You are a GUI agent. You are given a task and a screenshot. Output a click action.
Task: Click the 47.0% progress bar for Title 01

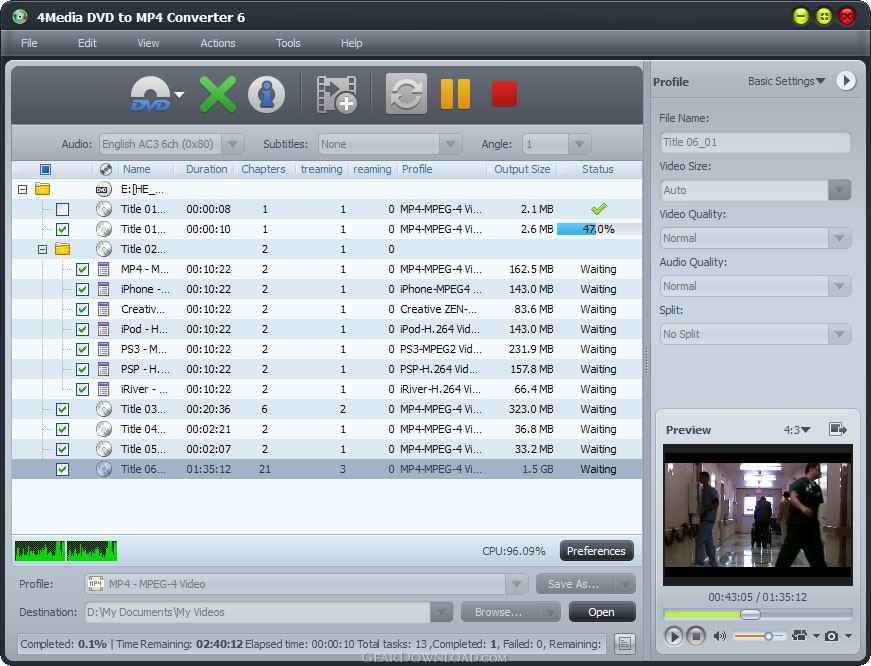pyautogui.click(x=599, y=229)
